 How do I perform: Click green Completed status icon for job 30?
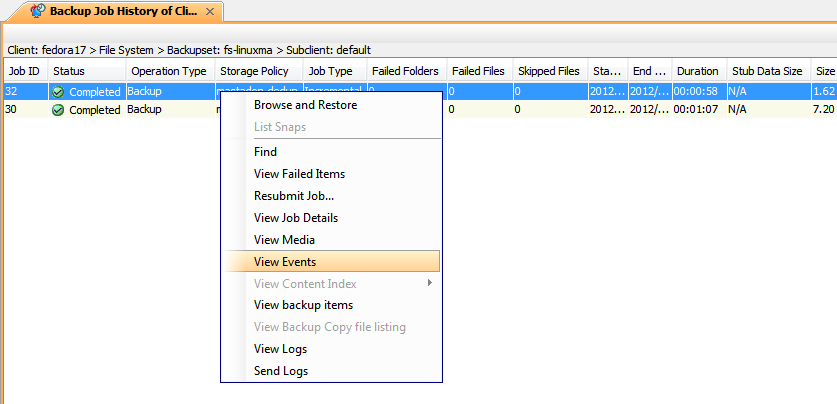pos(58,110)
